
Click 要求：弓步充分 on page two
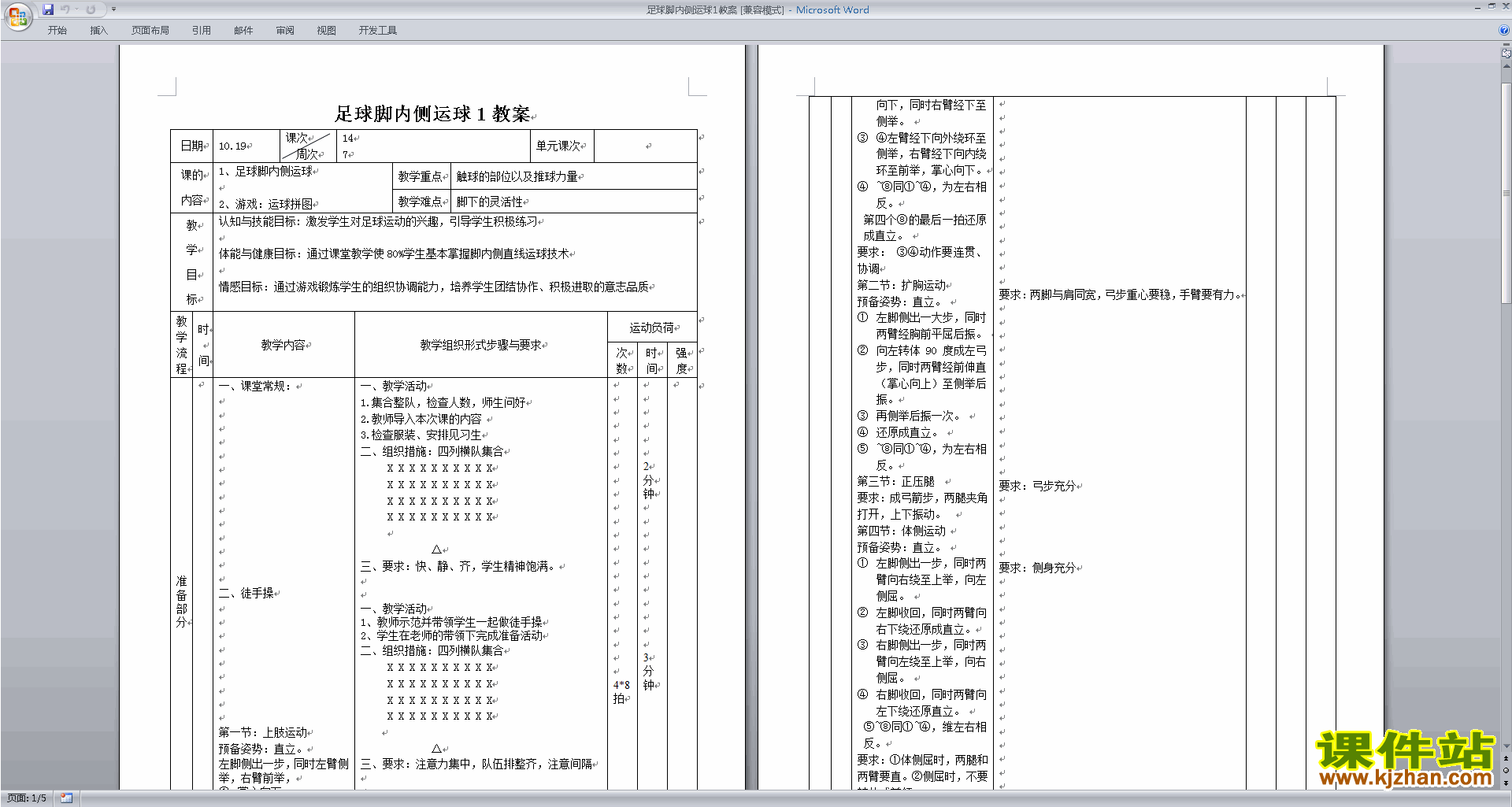point(1037,486)
